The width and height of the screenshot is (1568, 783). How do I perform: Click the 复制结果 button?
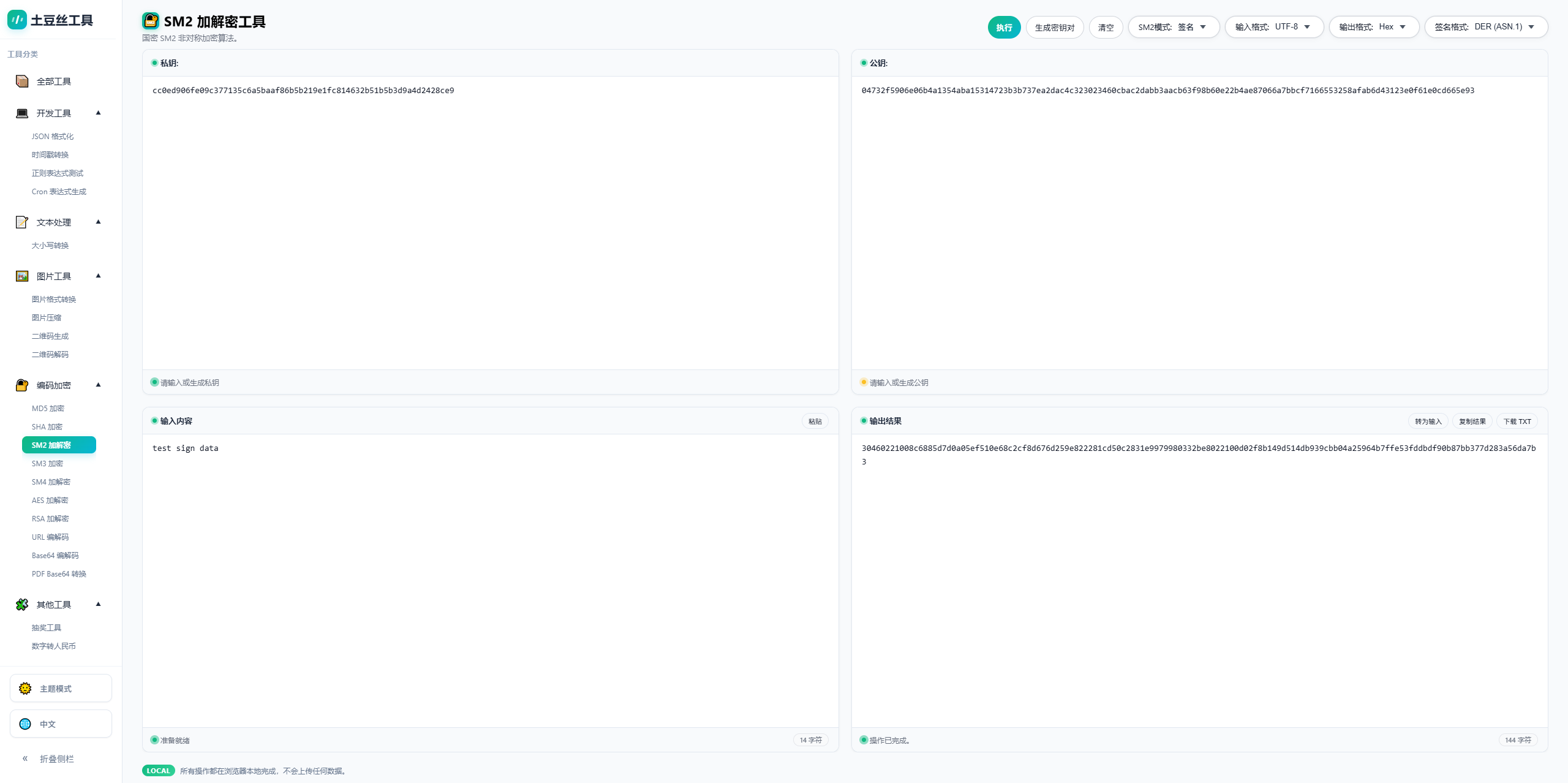coord(1472,422)
